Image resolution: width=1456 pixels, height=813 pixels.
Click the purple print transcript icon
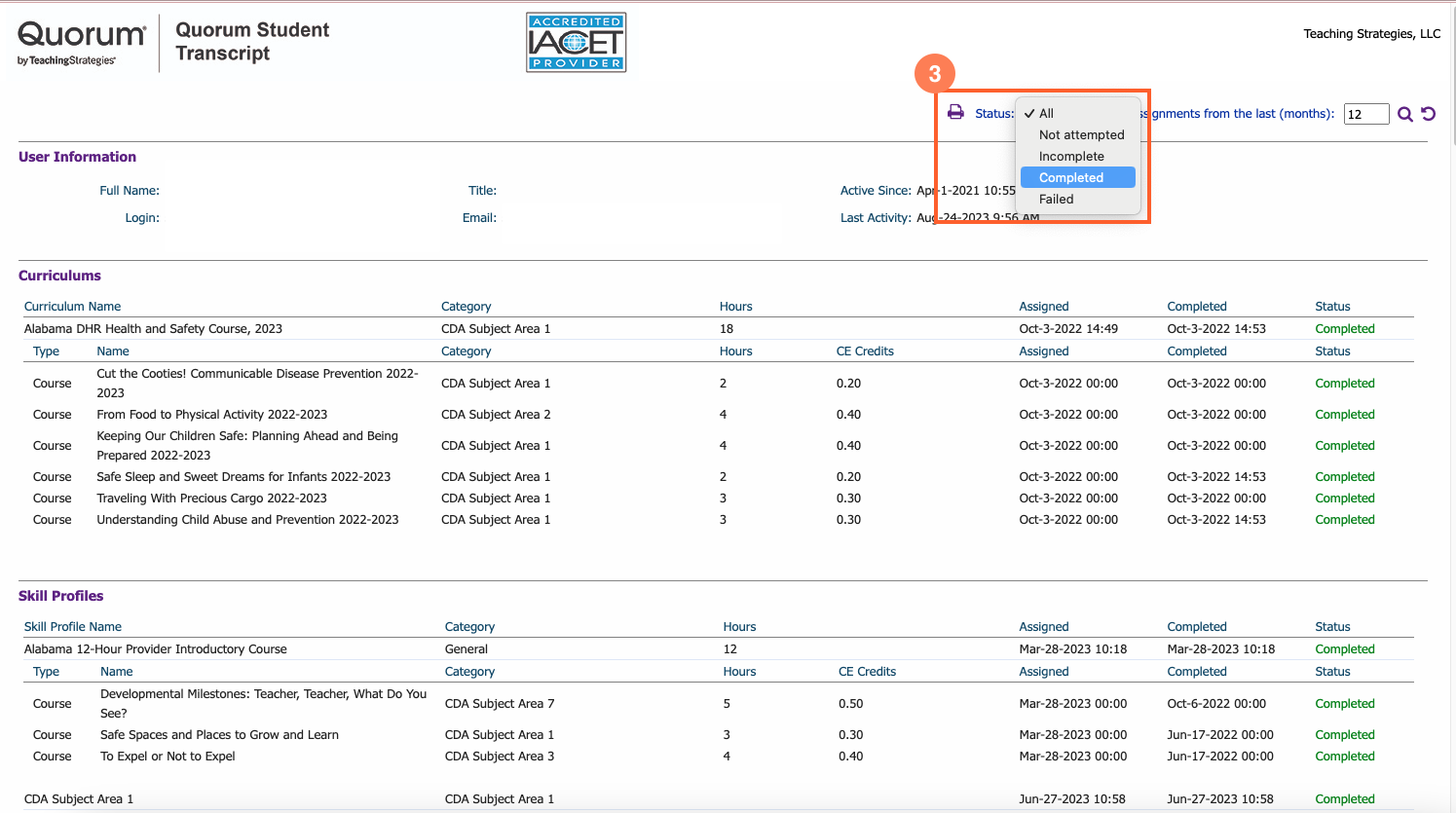(x=953, y=113)
